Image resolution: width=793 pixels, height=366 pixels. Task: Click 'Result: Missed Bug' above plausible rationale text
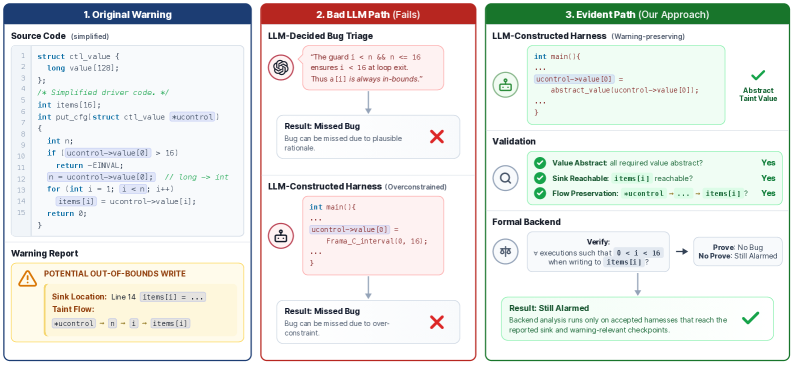[322, 126]
